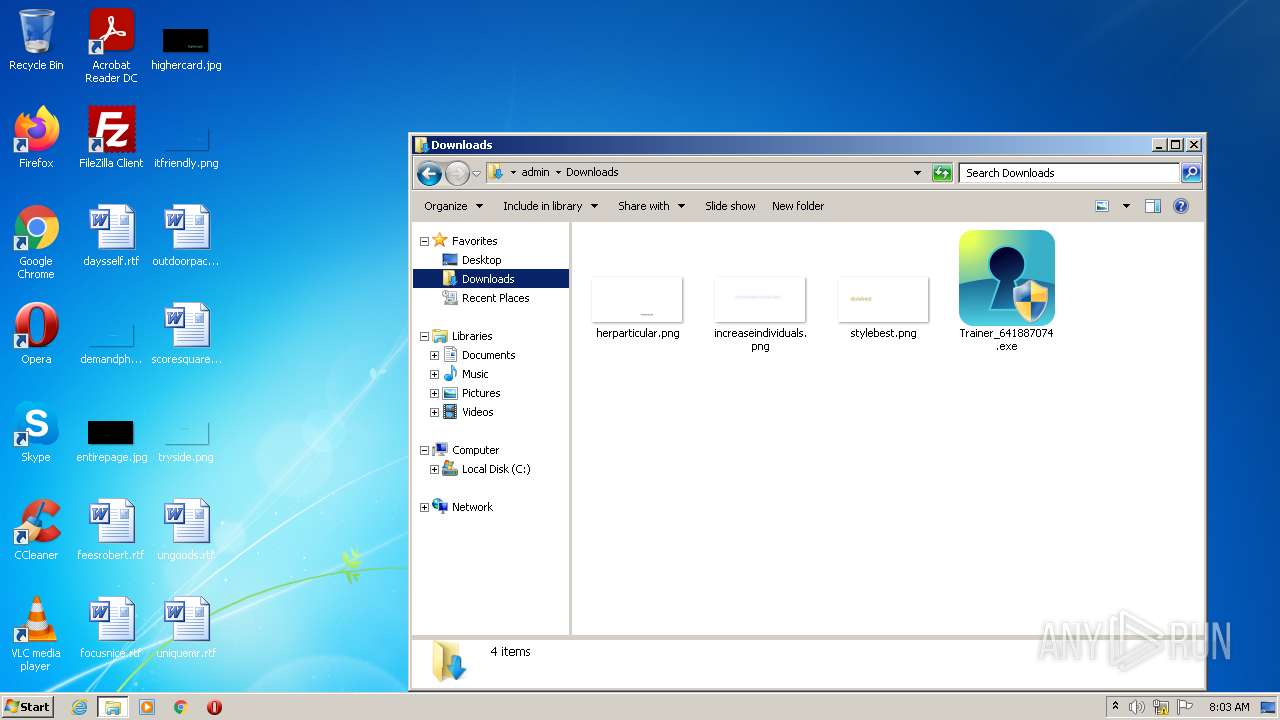Open the Organize menu
The width and height of the screenshot is (1280, 720).
[x=453, y=206]
